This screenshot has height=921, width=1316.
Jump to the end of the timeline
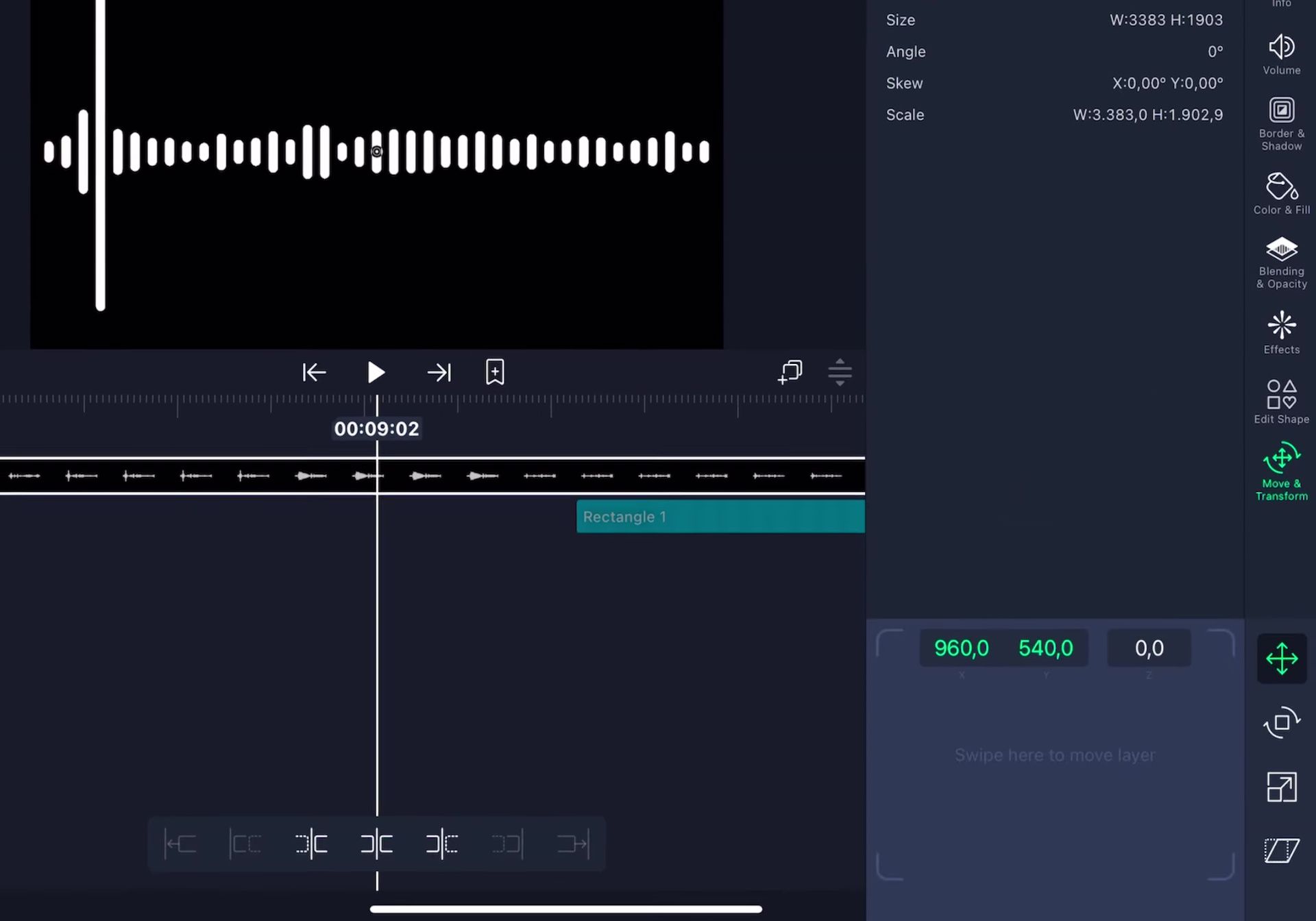(439, 372)
